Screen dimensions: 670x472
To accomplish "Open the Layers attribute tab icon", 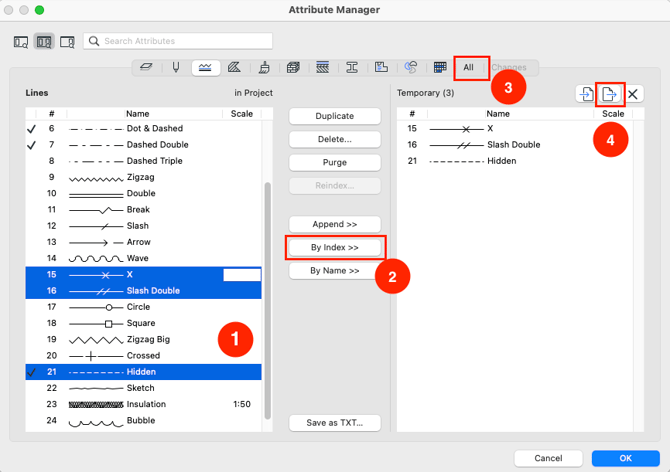I will pyautogui.click(x=146, y=68).
